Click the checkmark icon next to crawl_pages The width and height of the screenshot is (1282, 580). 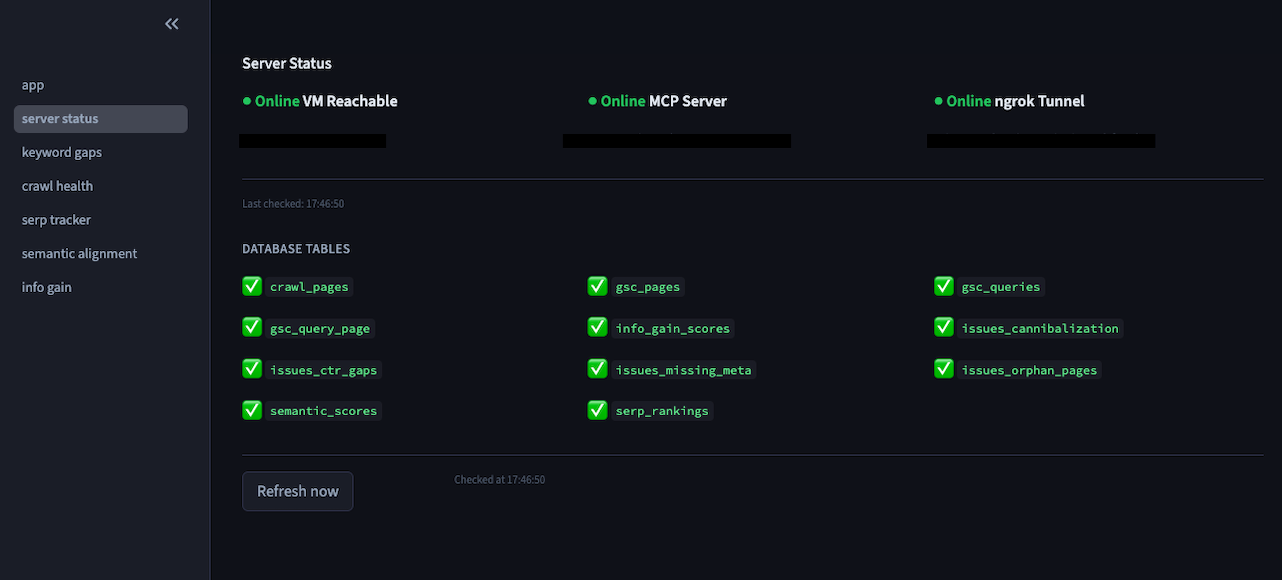tap(251, 286)
